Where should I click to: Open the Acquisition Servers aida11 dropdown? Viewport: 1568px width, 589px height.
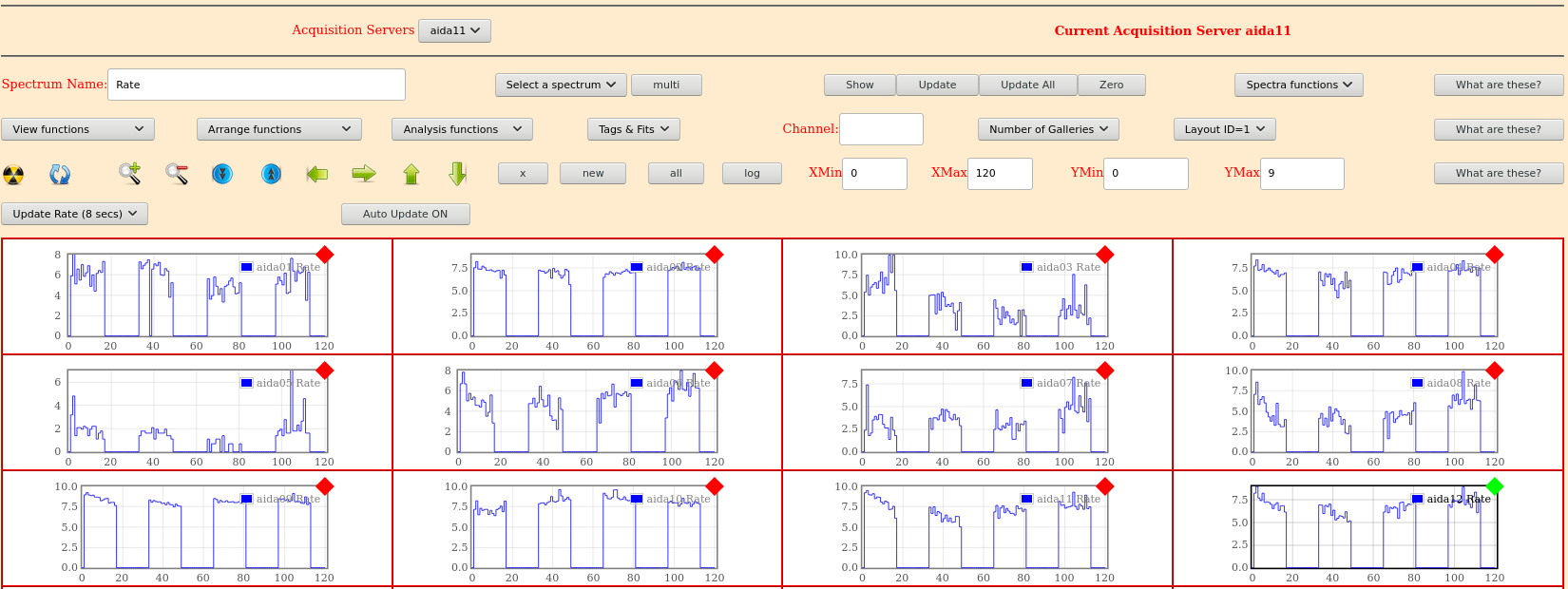(454, 30)
